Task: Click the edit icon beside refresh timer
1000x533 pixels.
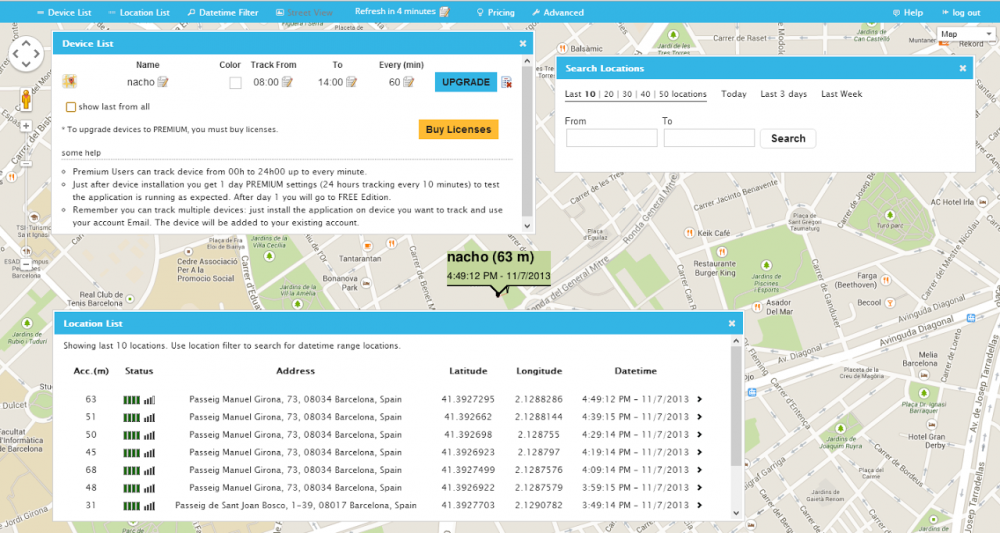Action: point(445,11)
